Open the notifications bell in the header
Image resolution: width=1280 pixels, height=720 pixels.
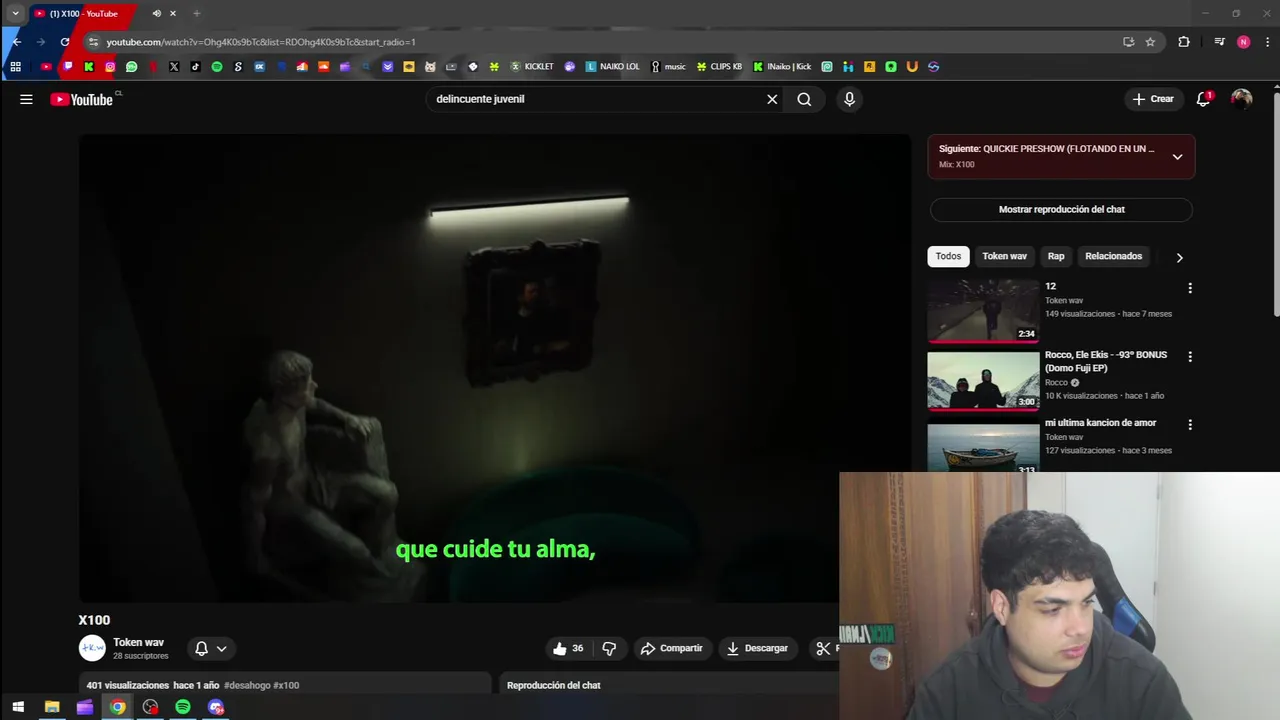pyautogui.click(x=1203, y=99)
